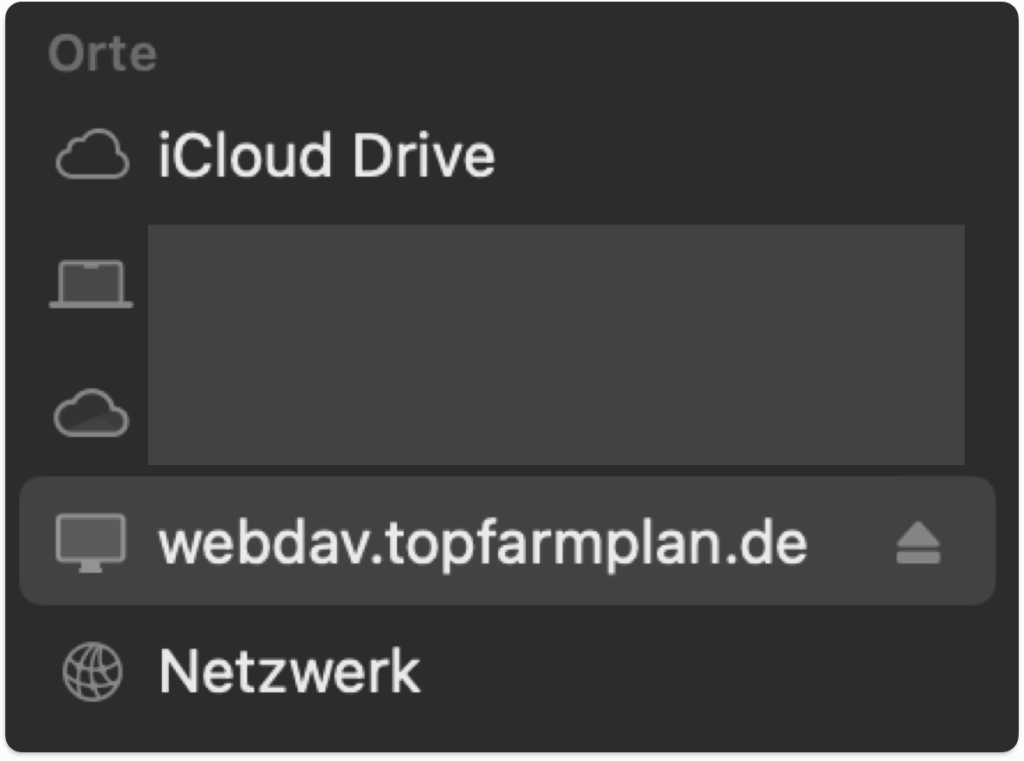Screen dimensions: 1024x761
Task: Click the monitor icon for the webdav server
Action: 91,543
